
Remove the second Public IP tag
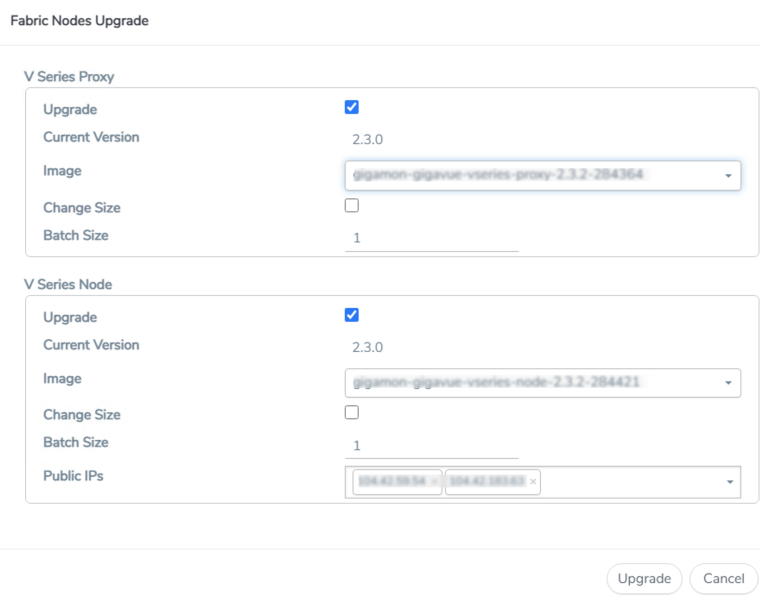tap(533, 482)
